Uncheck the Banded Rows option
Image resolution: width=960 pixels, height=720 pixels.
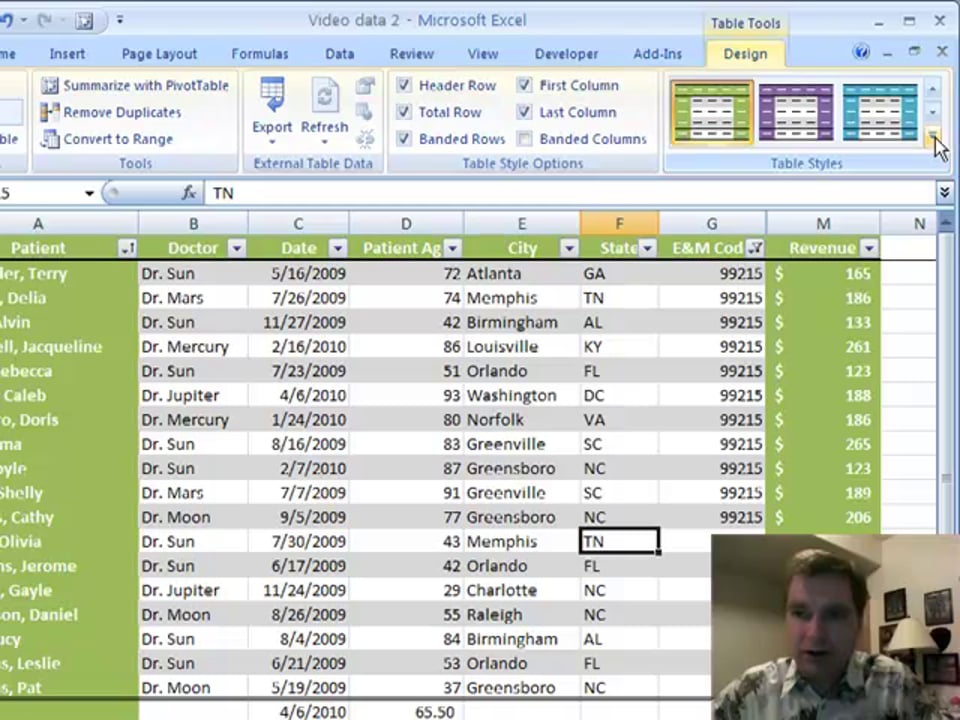tap(403, 138)
